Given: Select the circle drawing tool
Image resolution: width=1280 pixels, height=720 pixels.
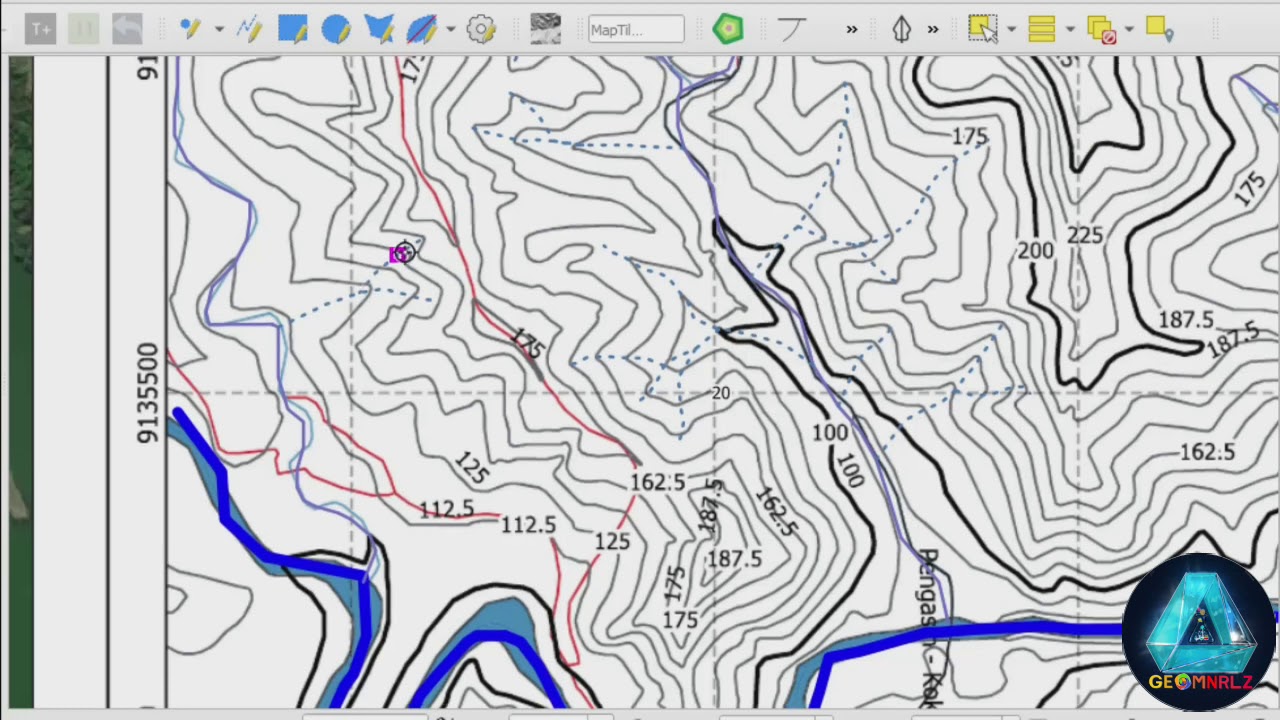Looking at the screenshot, I should click(336, 30).
